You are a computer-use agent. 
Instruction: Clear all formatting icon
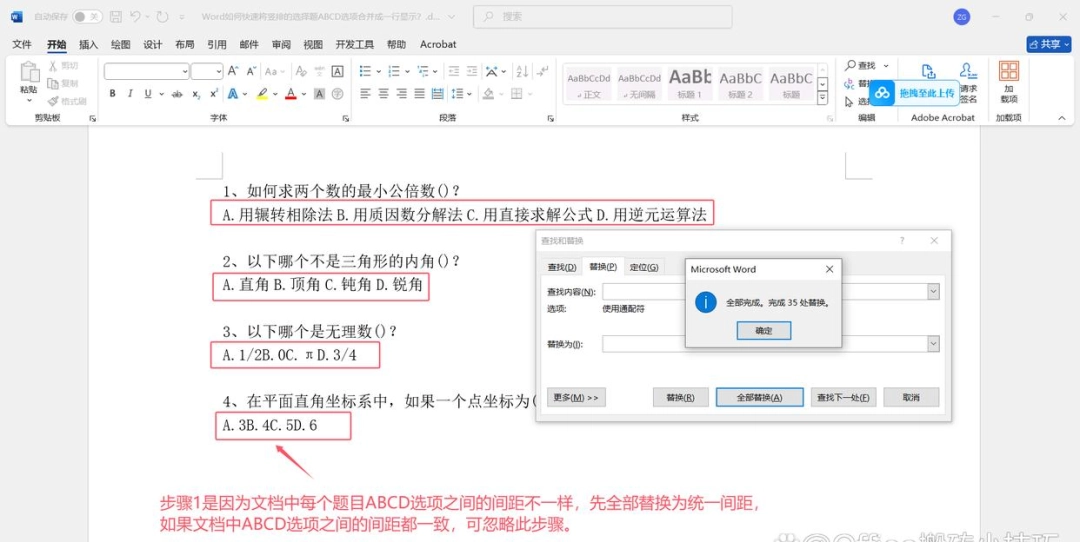pos(301,71)
